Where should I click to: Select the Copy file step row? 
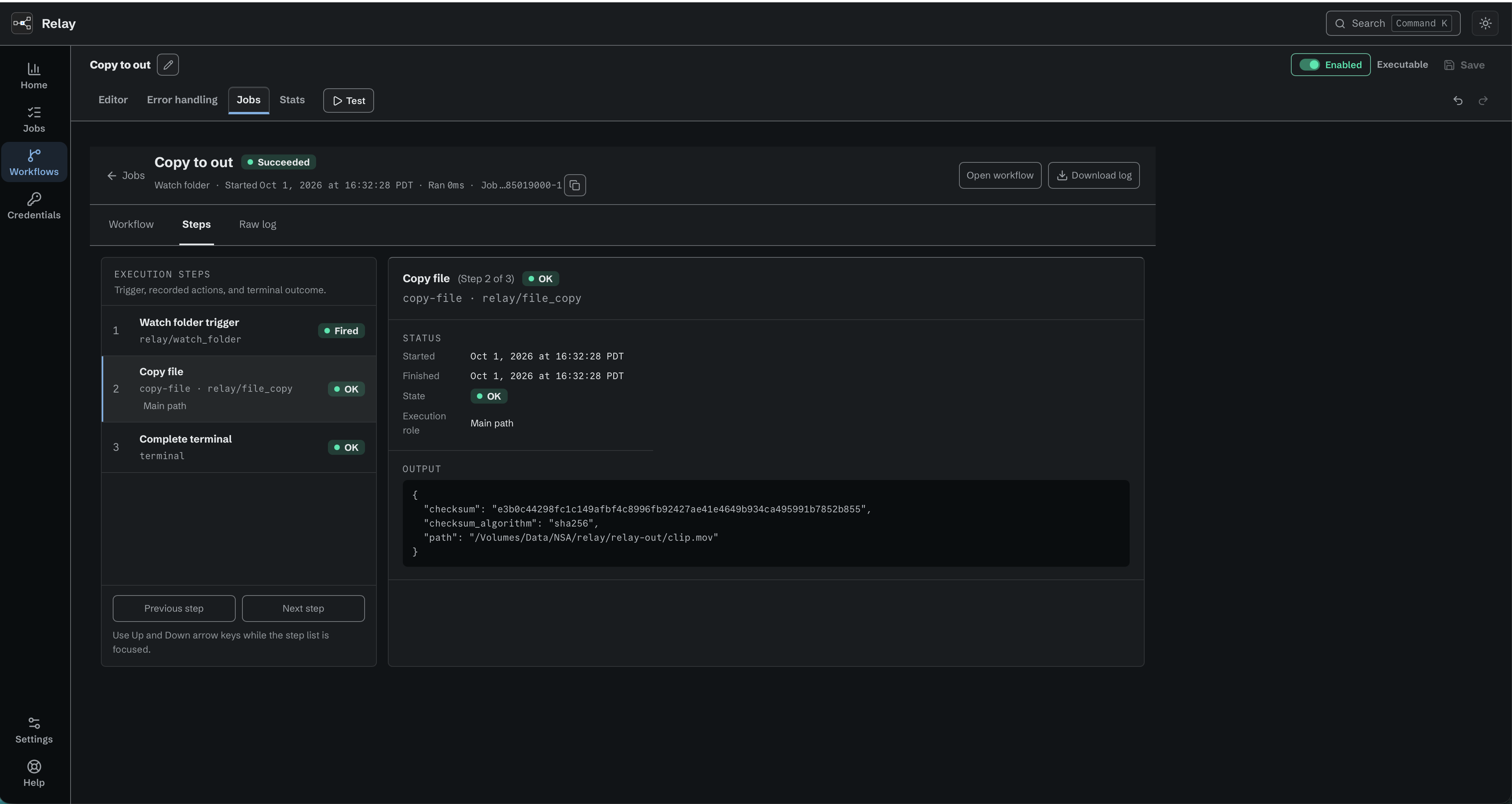[239, 389]
